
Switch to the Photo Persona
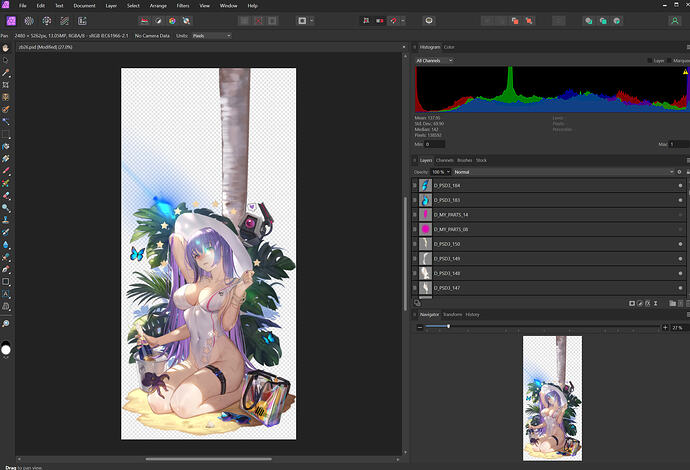pyautogui.click(x=11, y=21)
